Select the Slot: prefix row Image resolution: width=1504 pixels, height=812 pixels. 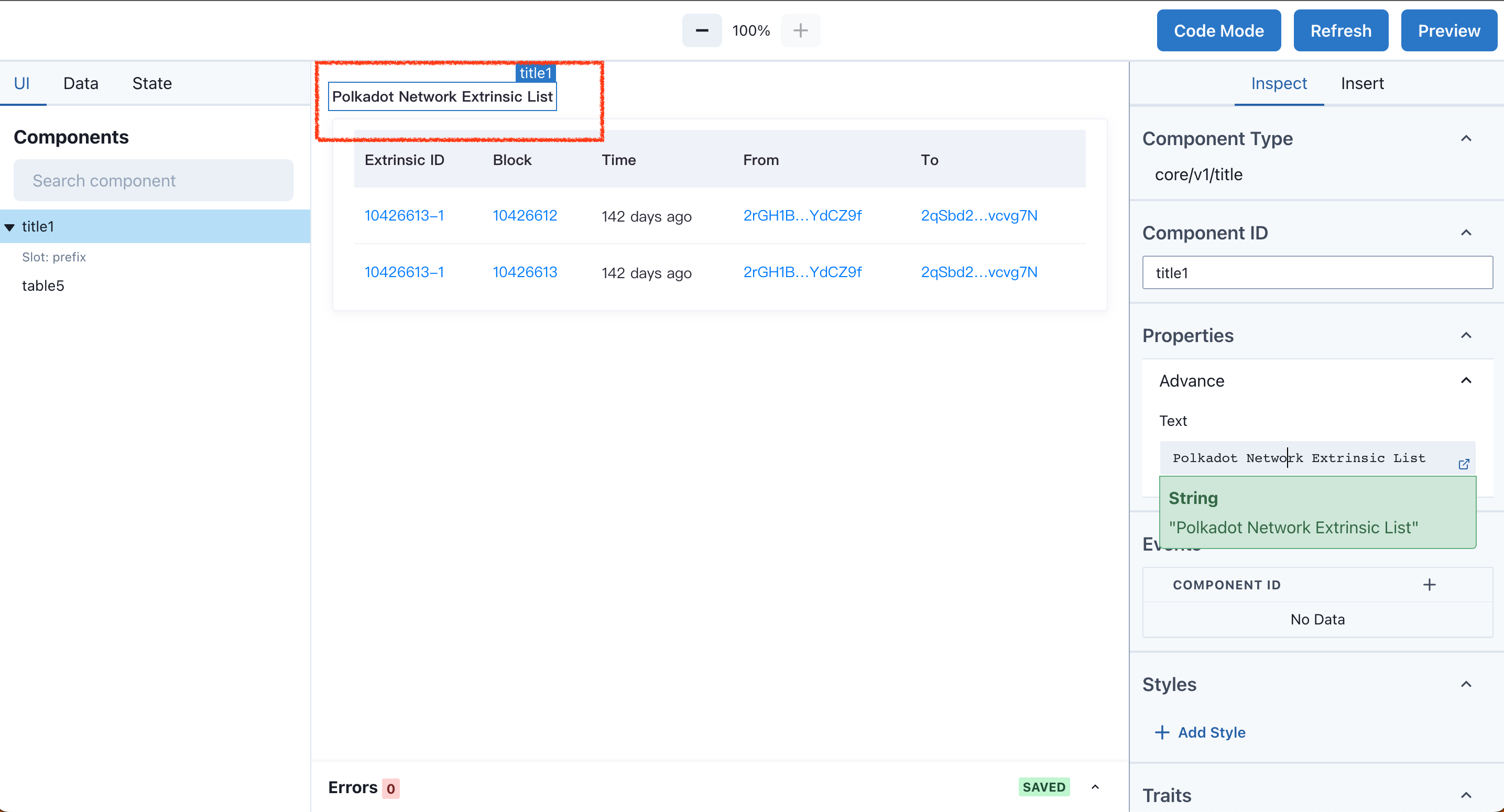click(x=53, y=257)
